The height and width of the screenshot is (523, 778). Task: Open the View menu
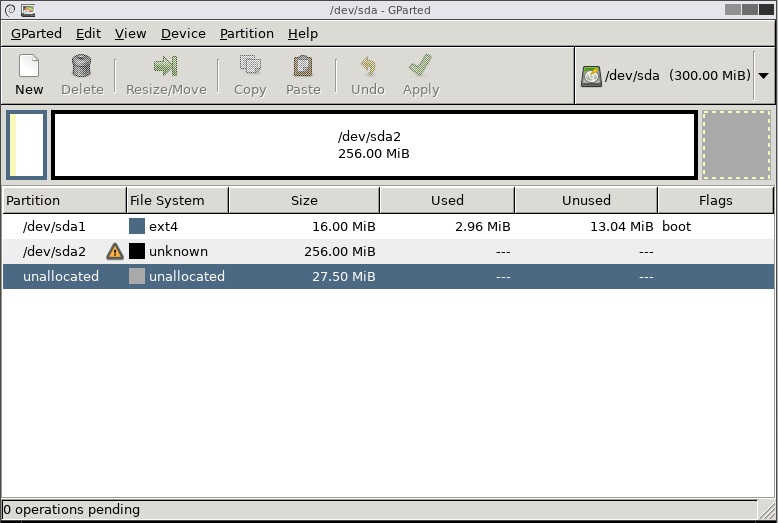tap(130, 34)
